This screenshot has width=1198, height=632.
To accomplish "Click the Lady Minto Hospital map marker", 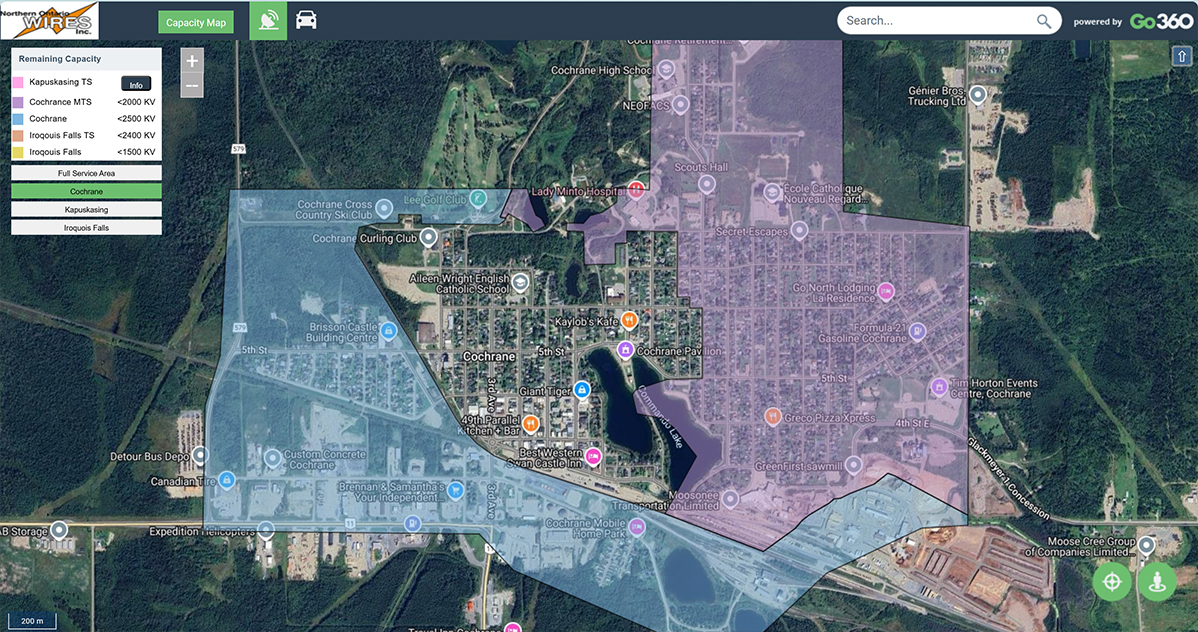I will coord(636,190).
